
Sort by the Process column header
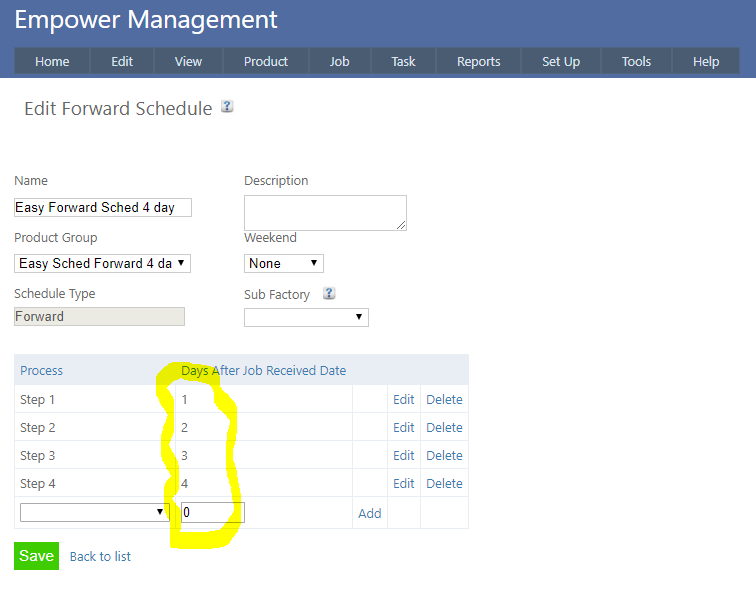pyautogui.click(x=41, y=370)
